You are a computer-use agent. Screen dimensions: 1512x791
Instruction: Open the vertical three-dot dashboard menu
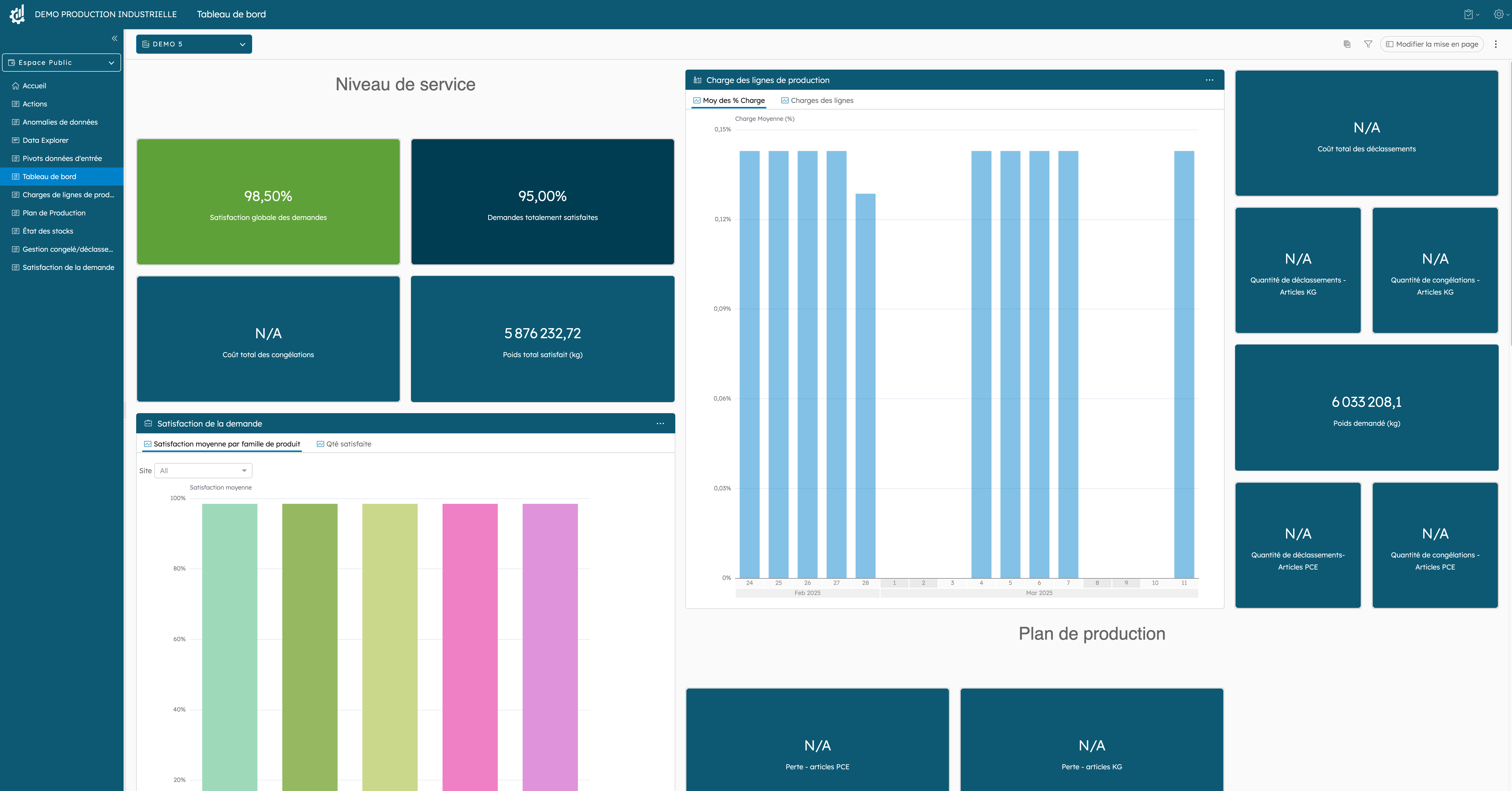coord(1496,44)
